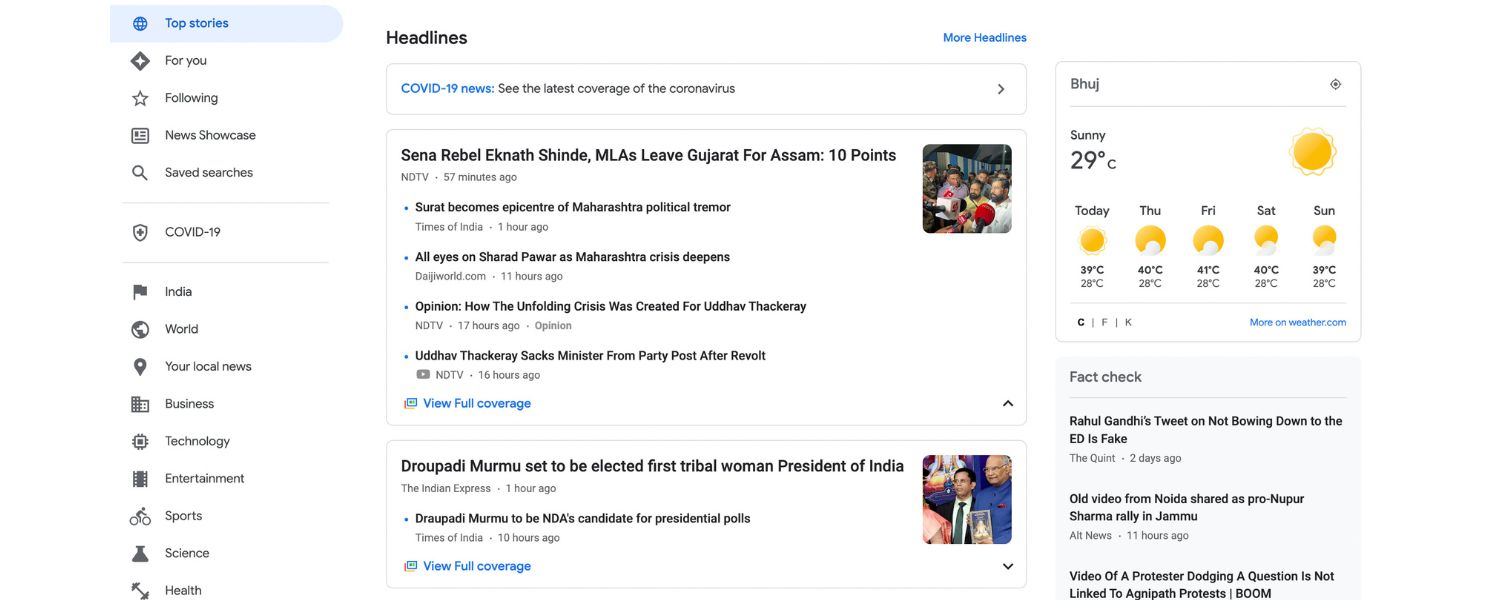The image size is (1500, 600).
Task: Click the Following star icon
Action: pyautogui.click(x=140, y=98)
